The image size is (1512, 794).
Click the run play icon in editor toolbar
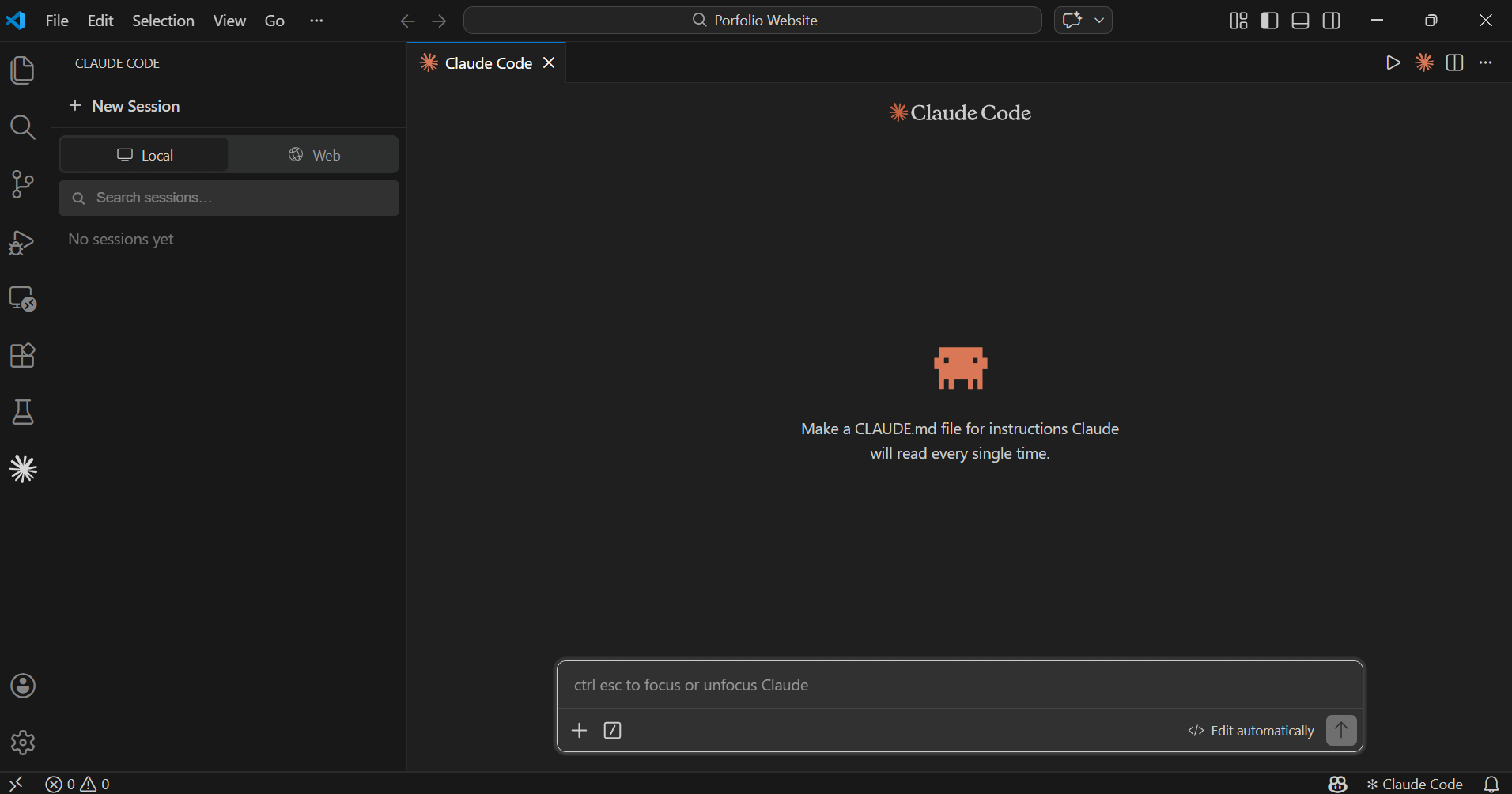coord(1393,62)
